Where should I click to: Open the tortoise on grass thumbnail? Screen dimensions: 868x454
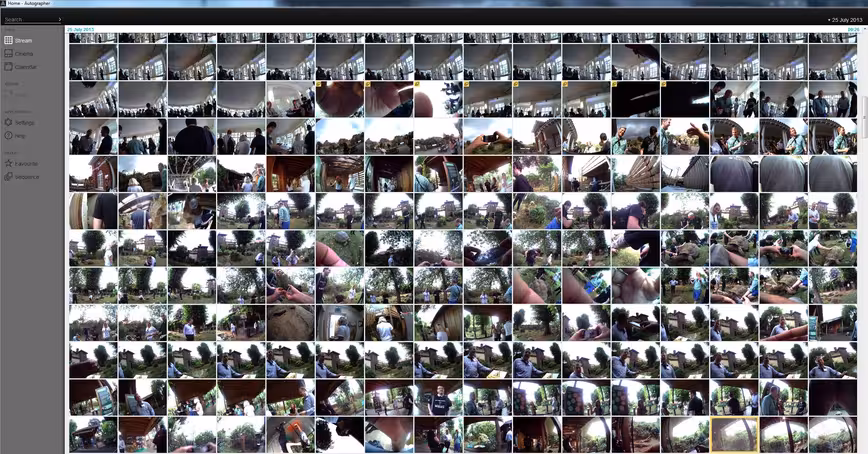pos(339,249)
